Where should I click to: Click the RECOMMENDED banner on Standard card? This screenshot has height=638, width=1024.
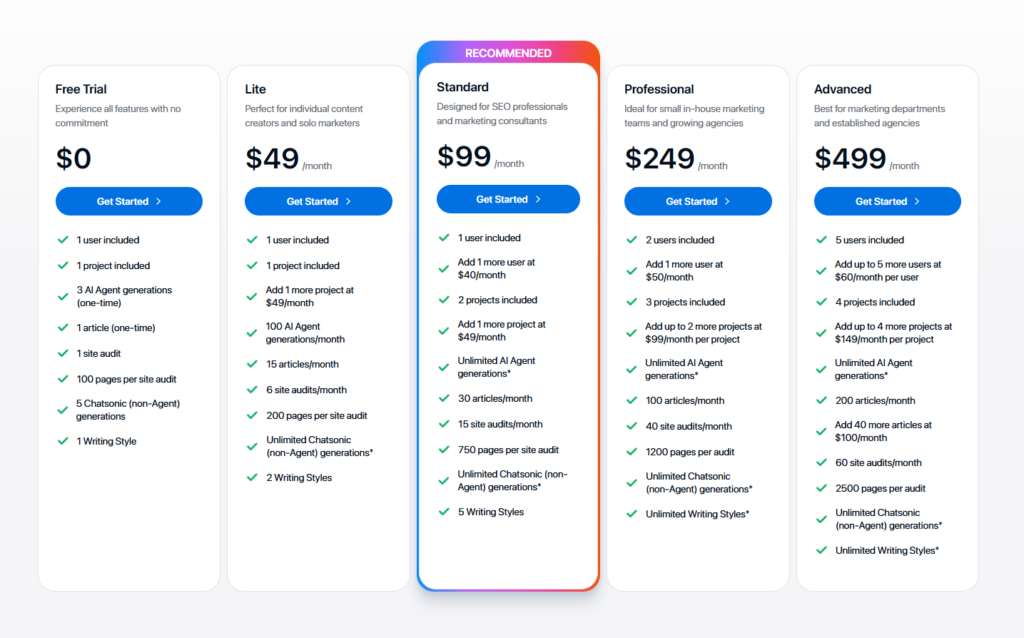508,53
